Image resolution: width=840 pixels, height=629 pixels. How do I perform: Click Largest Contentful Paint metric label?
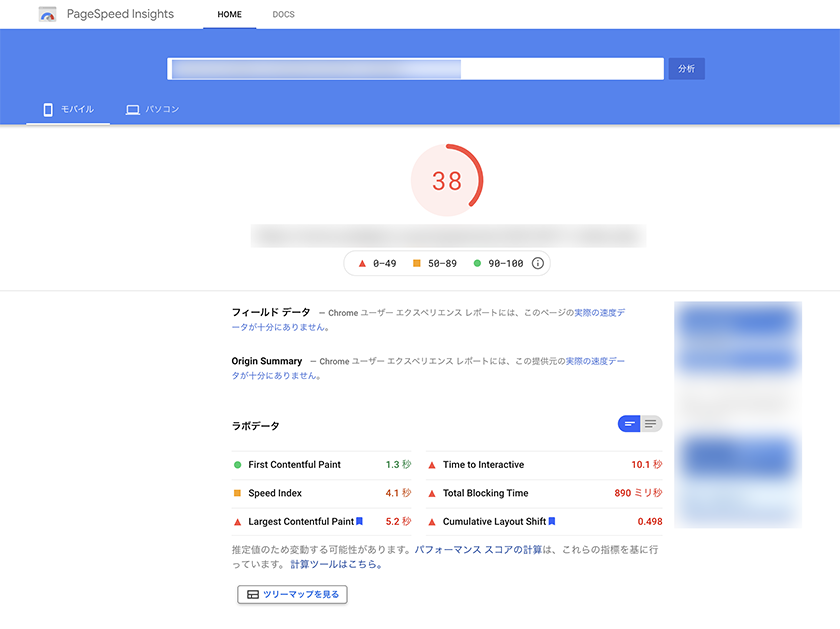click(301, 521)
